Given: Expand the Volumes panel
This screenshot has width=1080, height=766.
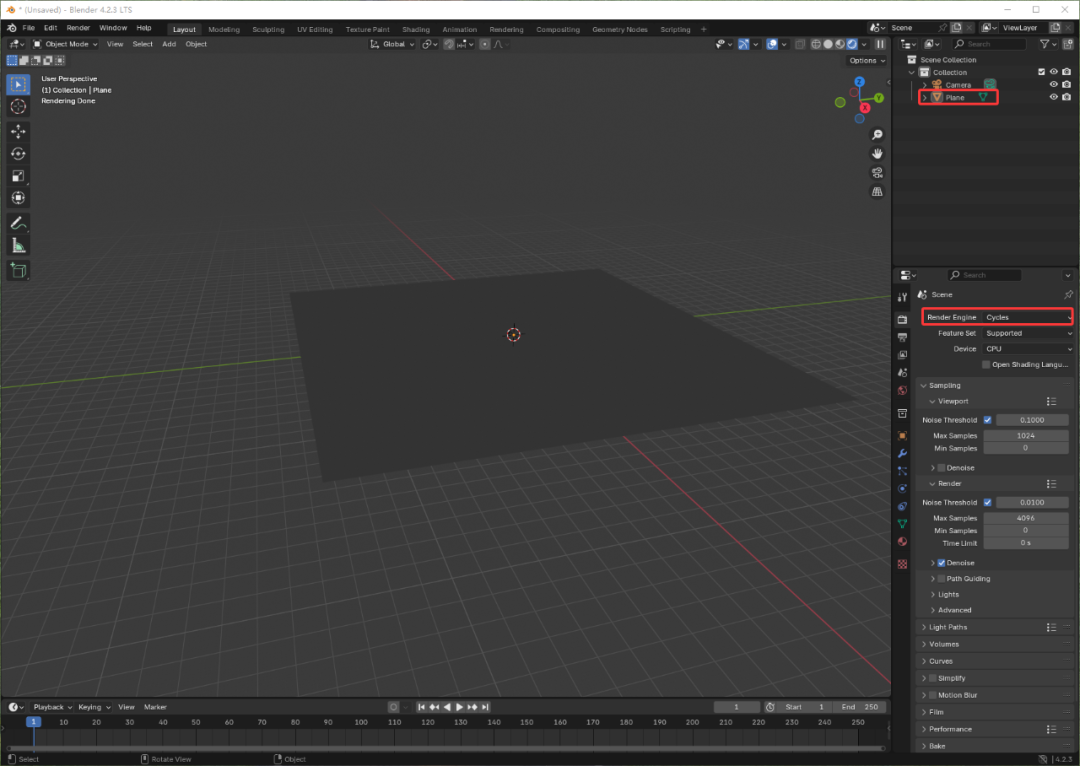Looking at the screenshot, I should 944,644.
